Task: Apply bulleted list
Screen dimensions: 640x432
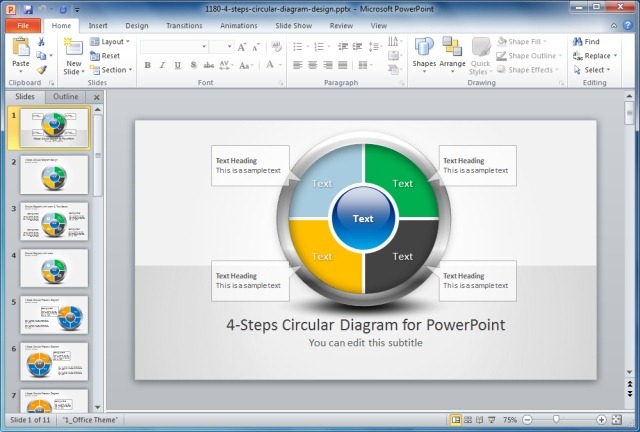Action: [300, 47]
